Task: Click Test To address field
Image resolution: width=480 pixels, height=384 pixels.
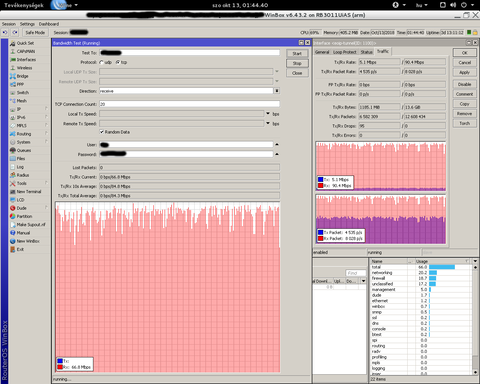Action: click(189, 53)
